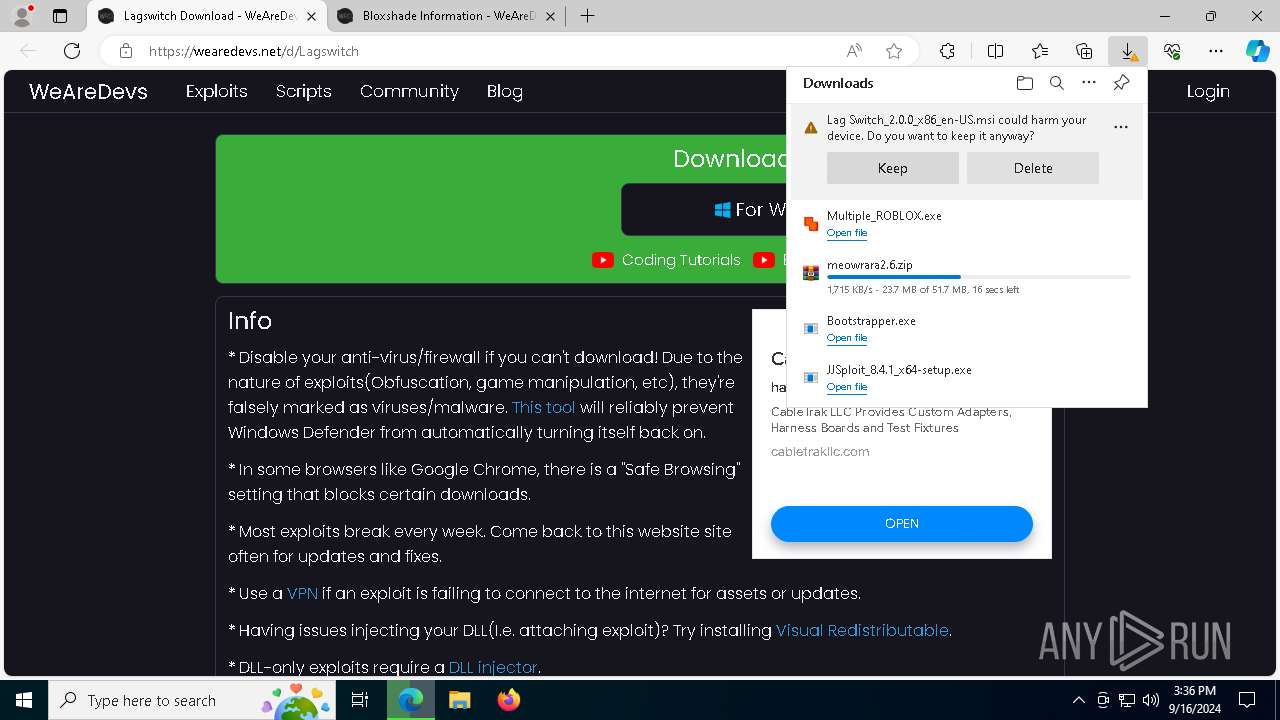Pin the Downloads panel
The width and height of the screenshot is (1280, 720).
(1121, 83)
